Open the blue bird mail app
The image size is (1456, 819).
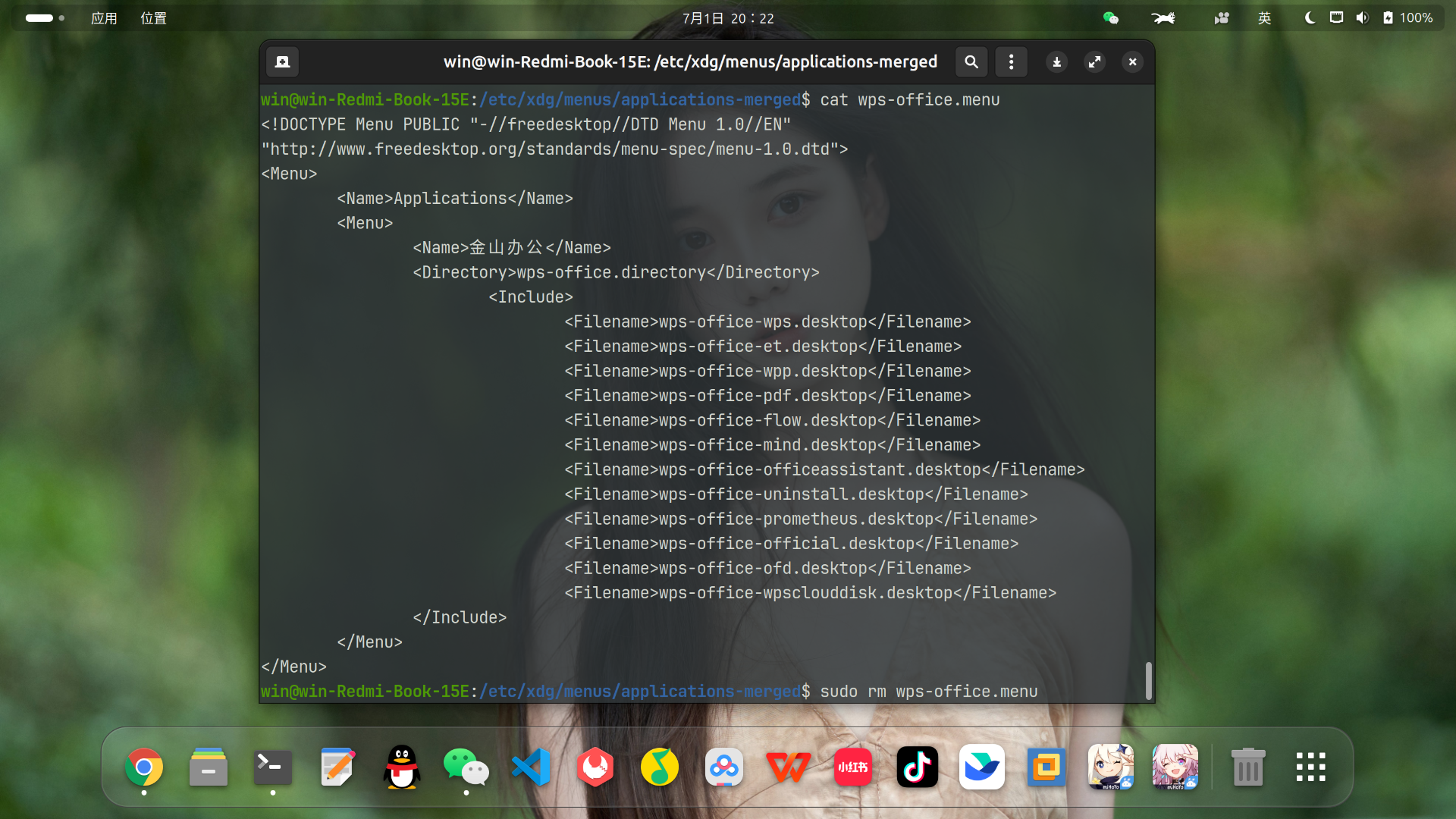pyautogui.click(x=982, y=767)
